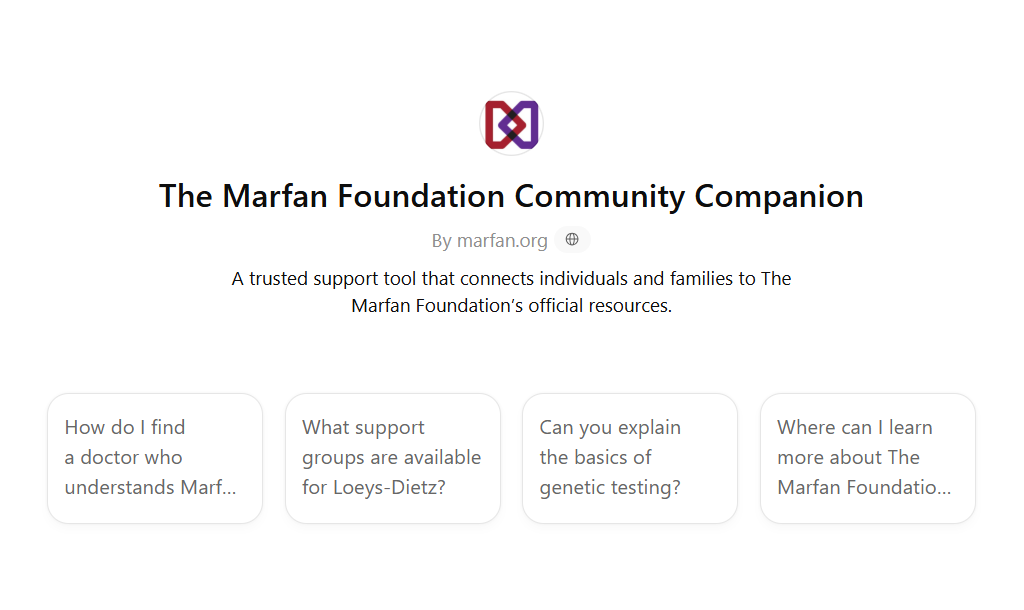Select the "Where can I learn more" card
Viewport: 1024px width, 610px height.
coord(867,457)
